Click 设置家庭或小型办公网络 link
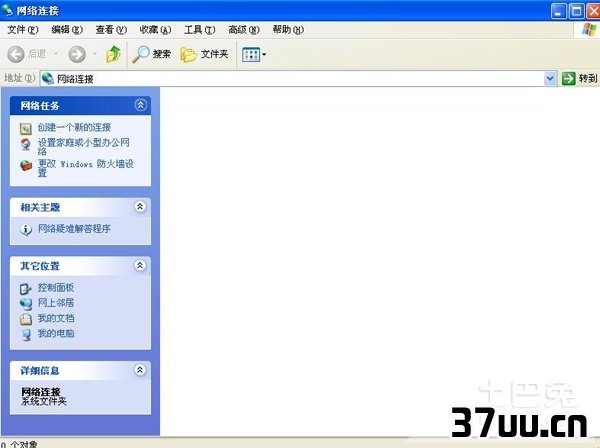This screenshot has height=448, width=600. point(84,147)
